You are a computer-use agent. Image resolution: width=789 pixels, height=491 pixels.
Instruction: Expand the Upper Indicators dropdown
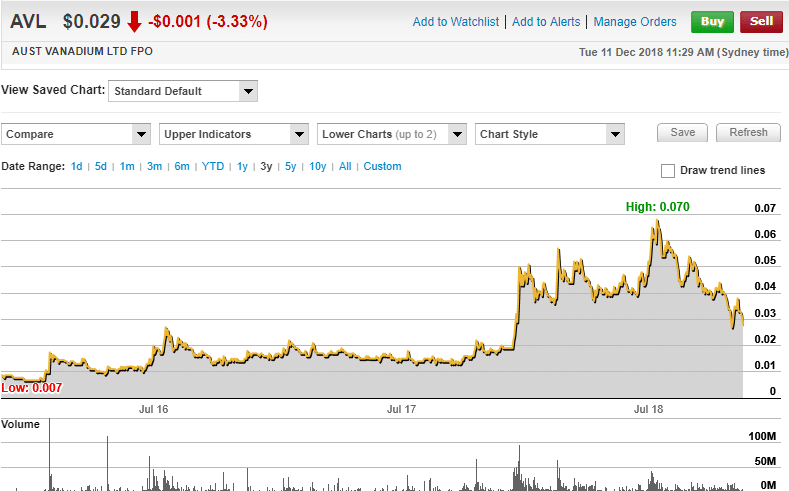pyautogui.click(x=234, y=134)
